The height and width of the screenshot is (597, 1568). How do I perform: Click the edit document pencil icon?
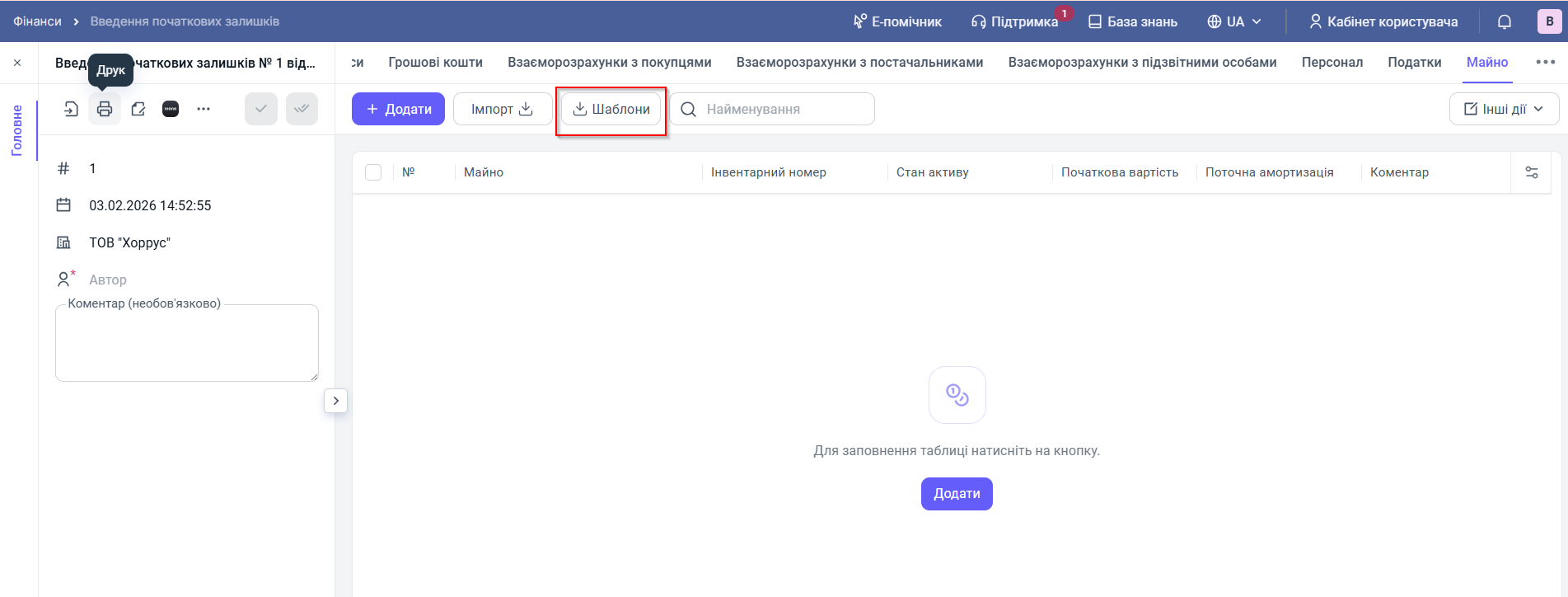[x=138, y=109]
